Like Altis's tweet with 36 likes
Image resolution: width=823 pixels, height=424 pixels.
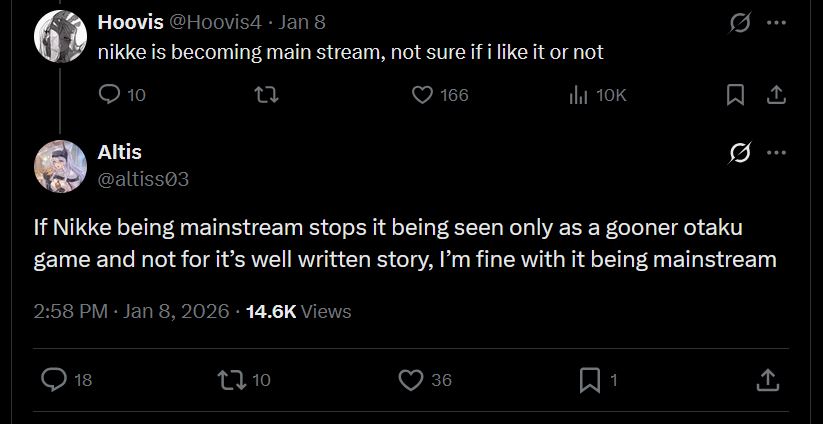pyautogui.click(x=411, y=380)
